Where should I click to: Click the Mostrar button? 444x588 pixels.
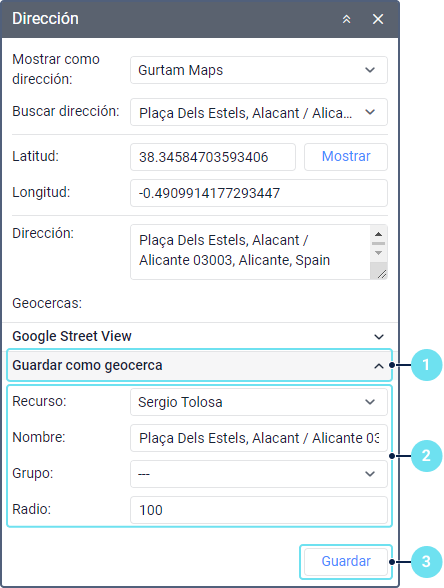(346, 157)
